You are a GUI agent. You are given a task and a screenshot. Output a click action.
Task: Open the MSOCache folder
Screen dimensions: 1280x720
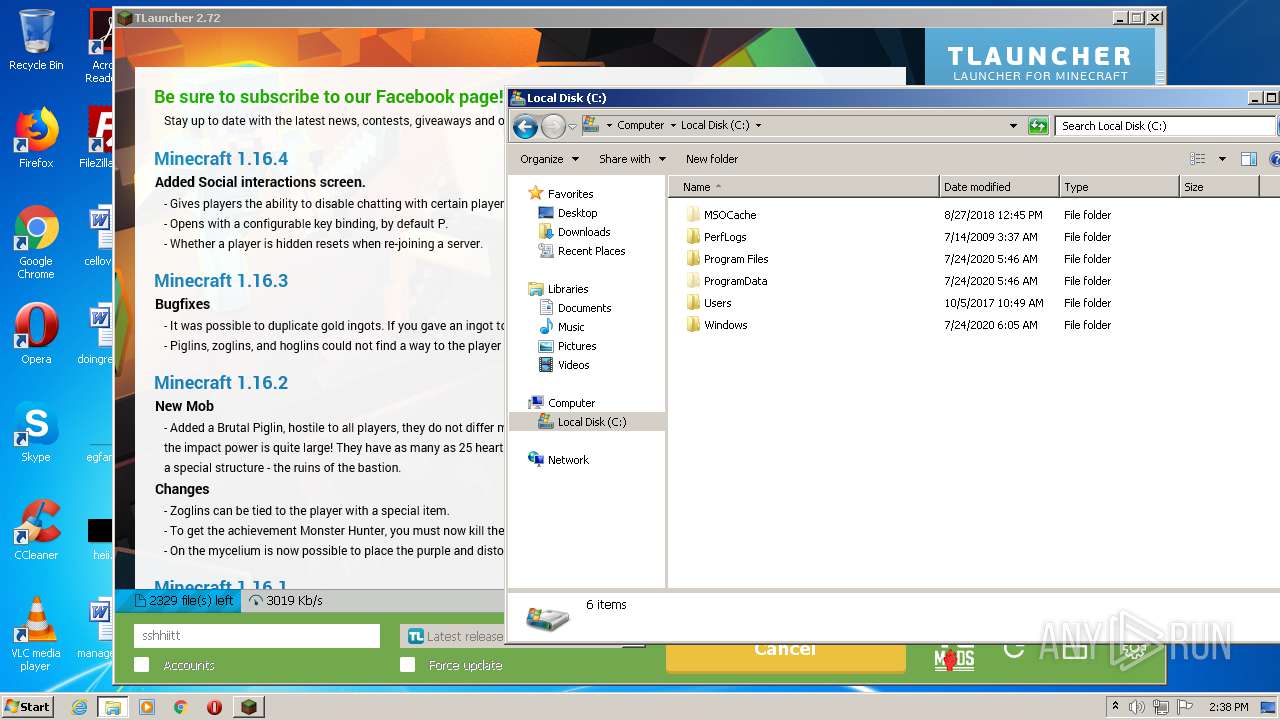730,215
